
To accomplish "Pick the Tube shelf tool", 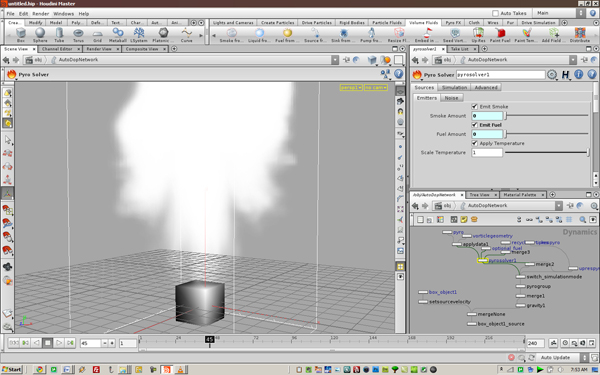I will (x=59, y=35).
